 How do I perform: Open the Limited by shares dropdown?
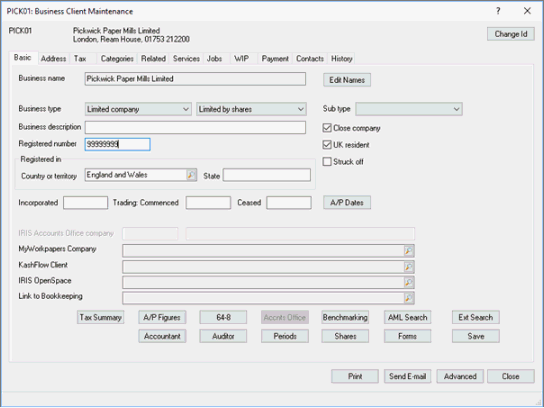click(251, 109)
